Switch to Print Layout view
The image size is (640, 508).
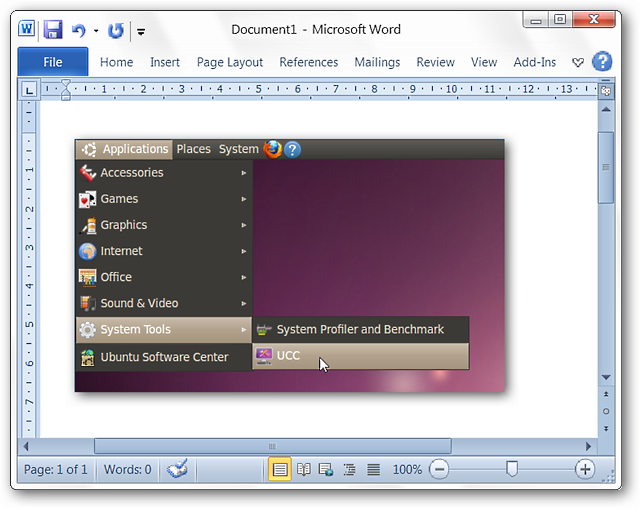click(280, 470)
